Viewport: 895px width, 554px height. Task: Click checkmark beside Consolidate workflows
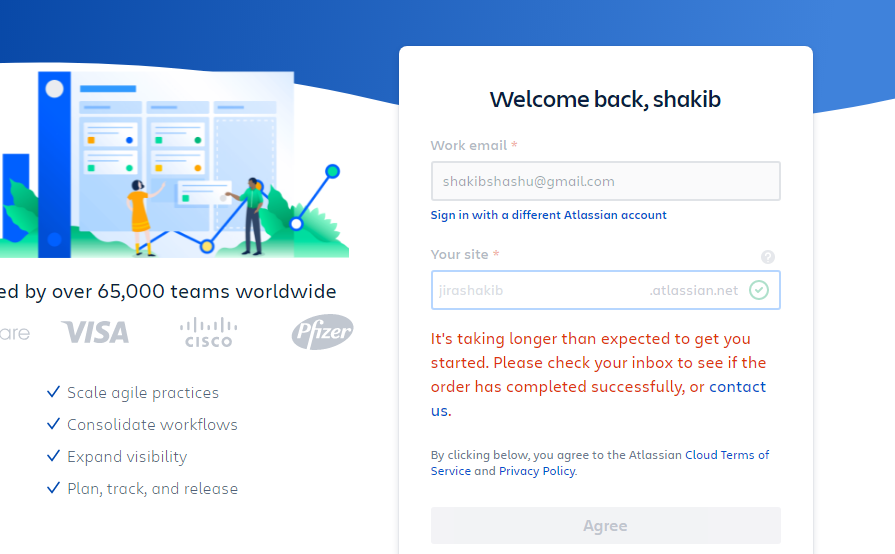[x=54, y=425]
